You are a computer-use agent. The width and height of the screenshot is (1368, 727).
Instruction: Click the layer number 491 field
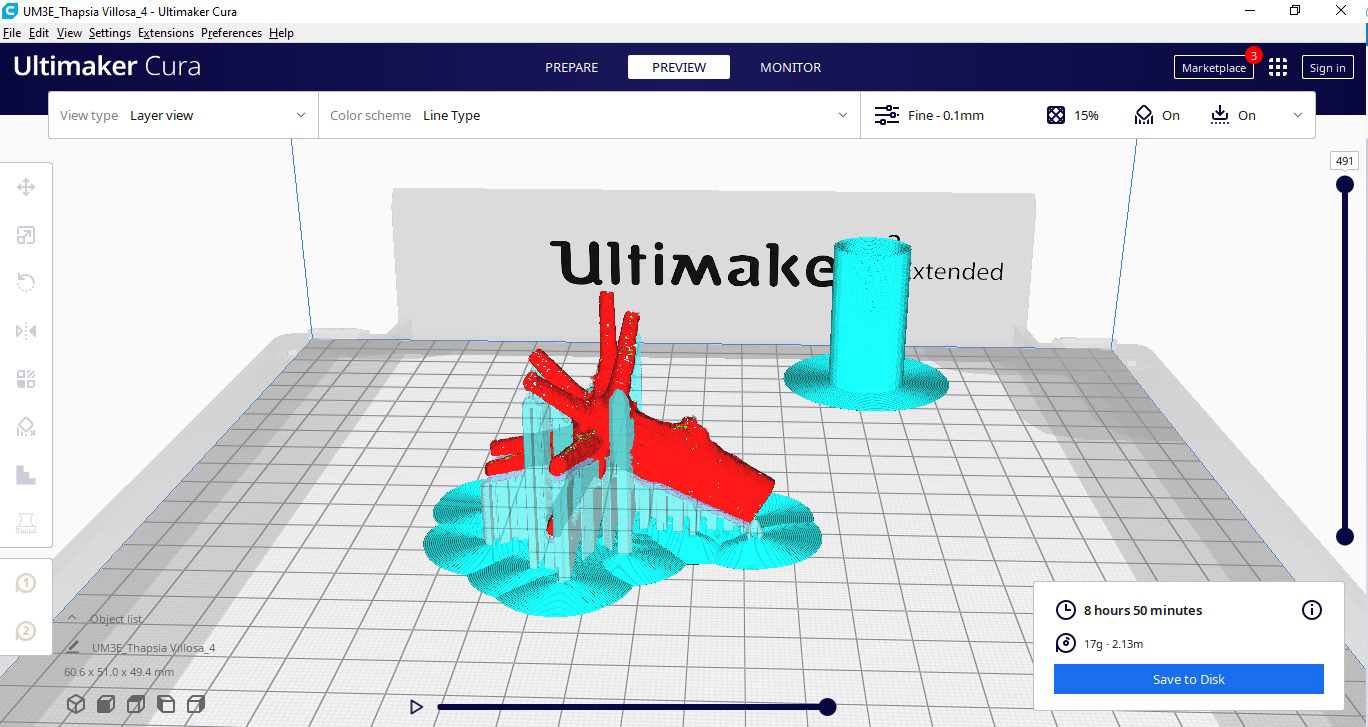(x=1345, y=161)
